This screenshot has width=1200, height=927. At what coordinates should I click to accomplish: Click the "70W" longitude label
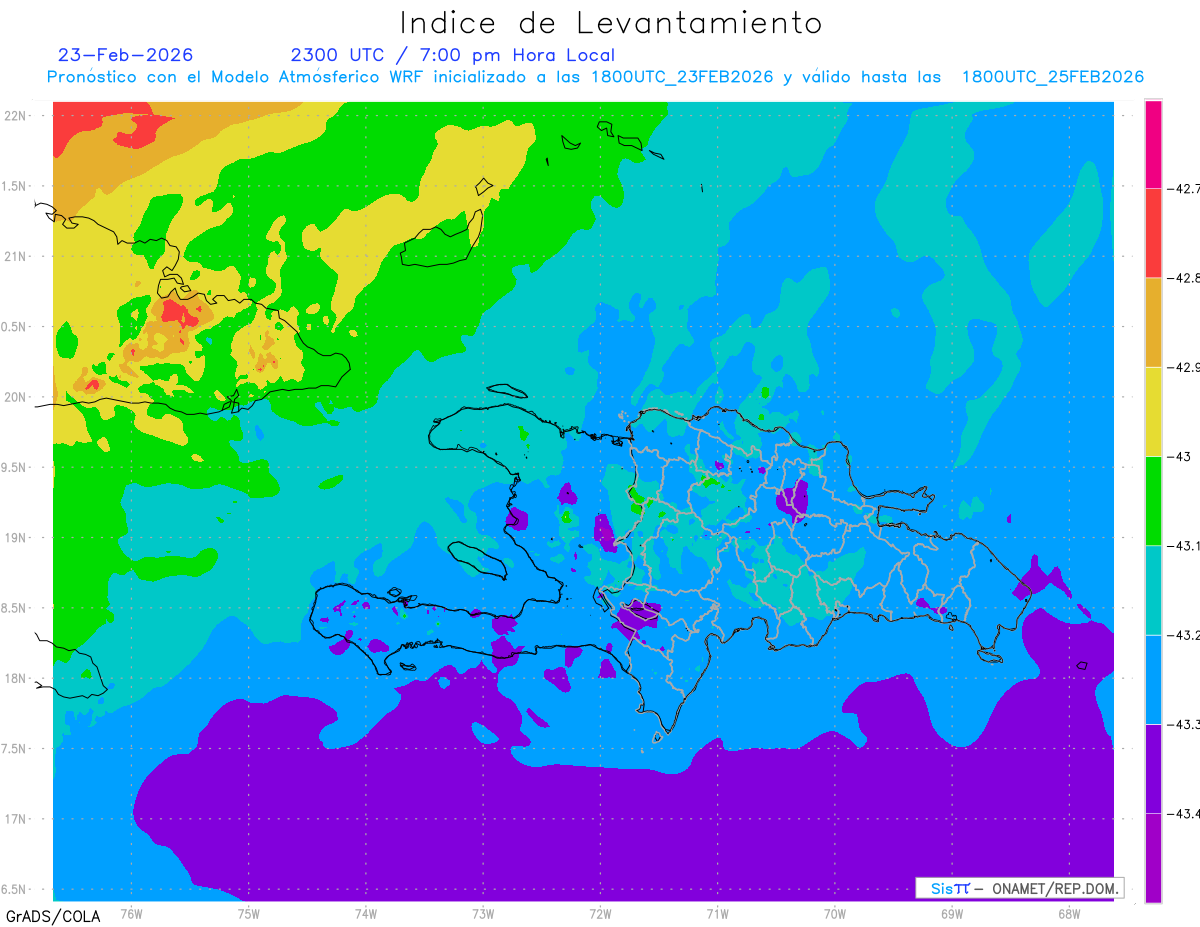[x=834, y=913]
